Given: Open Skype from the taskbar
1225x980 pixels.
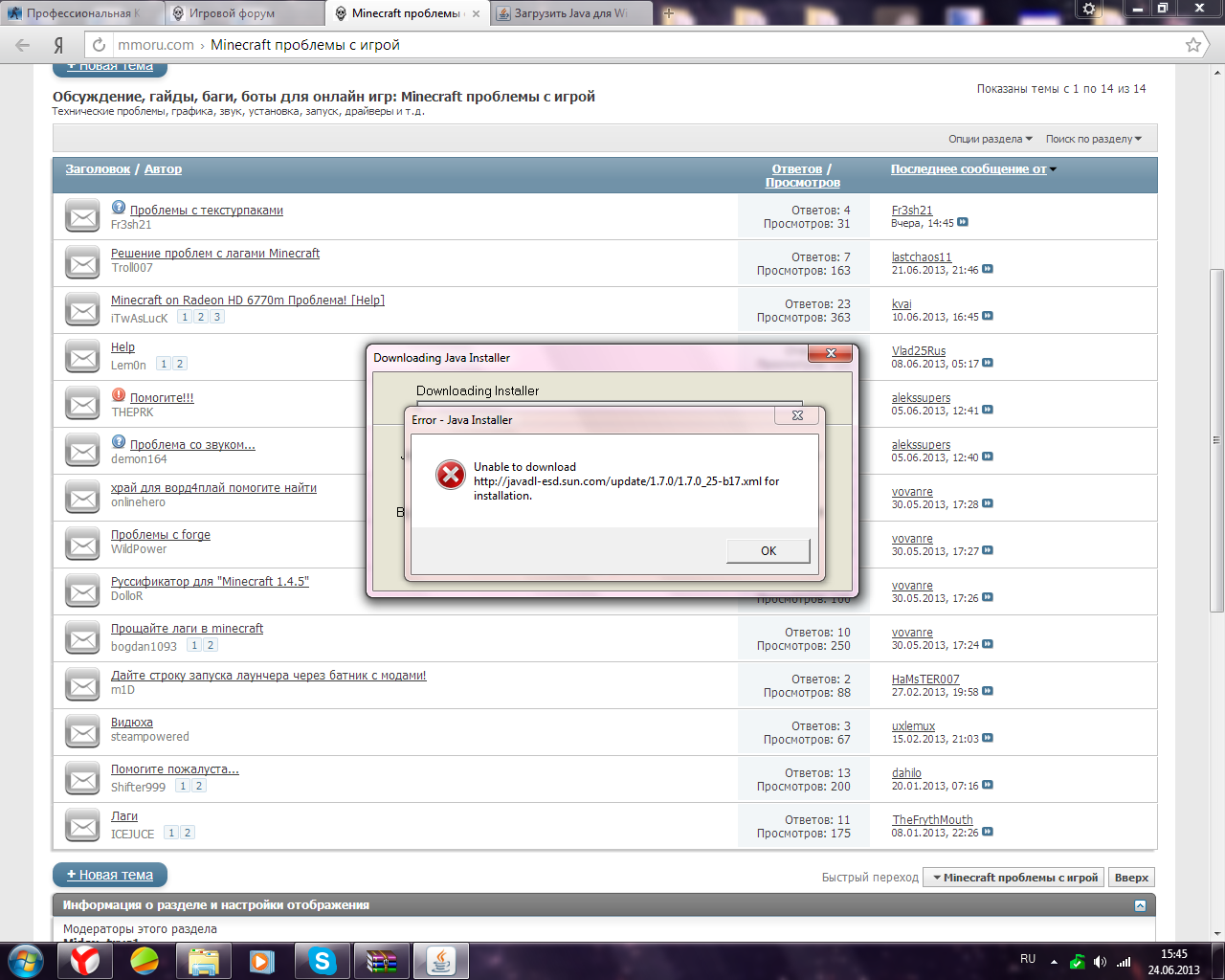Looking at the screenshot, I should tap(323, 961).
